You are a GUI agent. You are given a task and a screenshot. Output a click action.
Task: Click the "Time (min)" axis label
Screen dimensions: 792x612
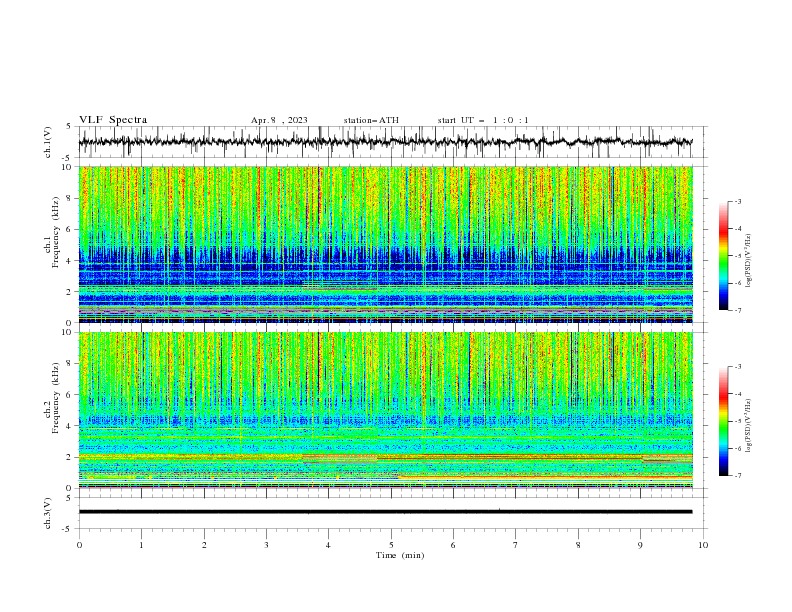400,555
